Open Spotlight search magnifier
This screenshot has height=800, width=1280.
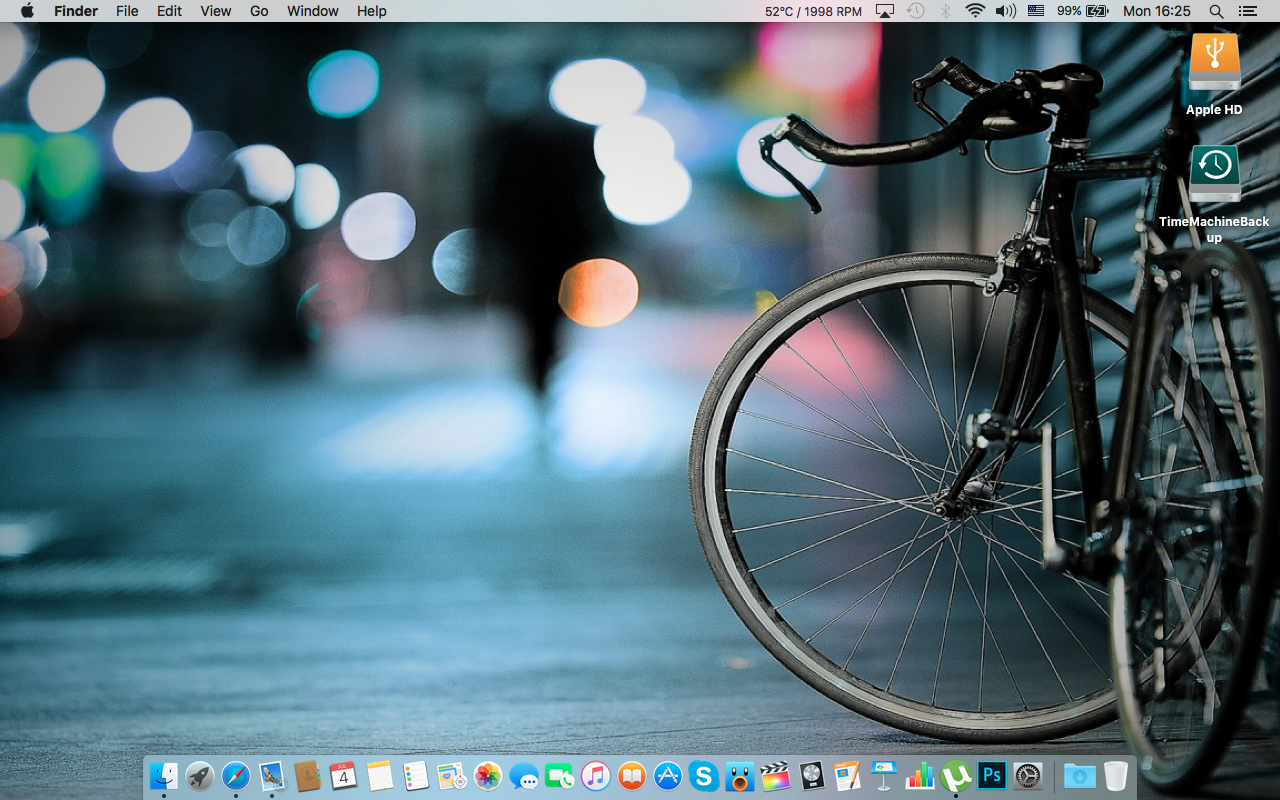pyautogui.click(x=1216, y=11)
